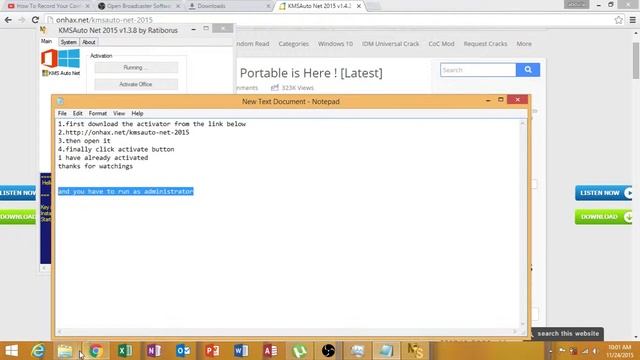Bookmark this page with the star
The image size is (640, 360).
point(619,20)
